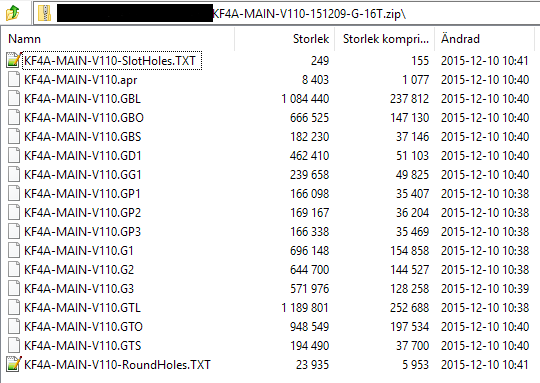Click the archive path address field

click(x=287, y=13)
